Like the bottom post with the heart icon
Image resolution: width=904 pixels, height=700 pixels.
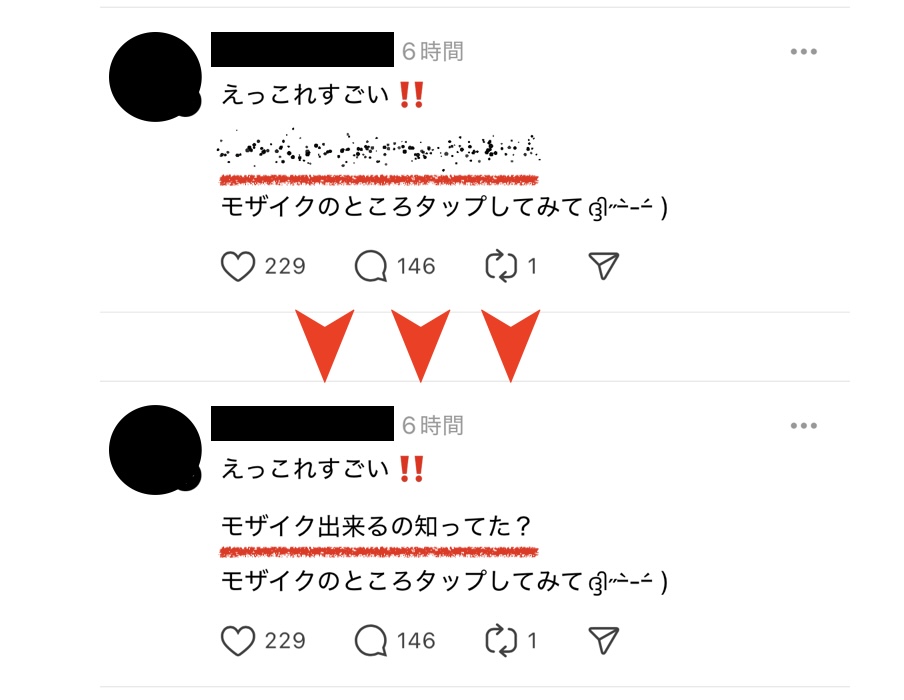(x=238, y=641)
